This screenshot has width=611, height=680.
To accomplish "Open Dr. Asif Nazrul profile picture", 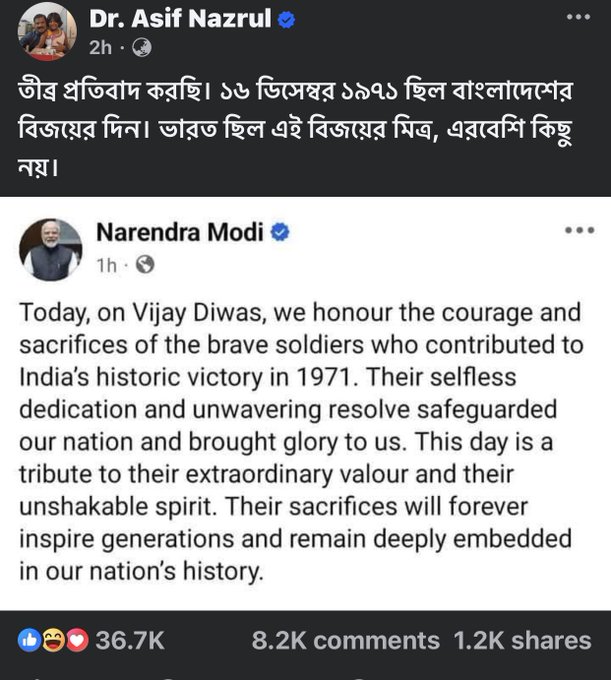I will 47,31.
